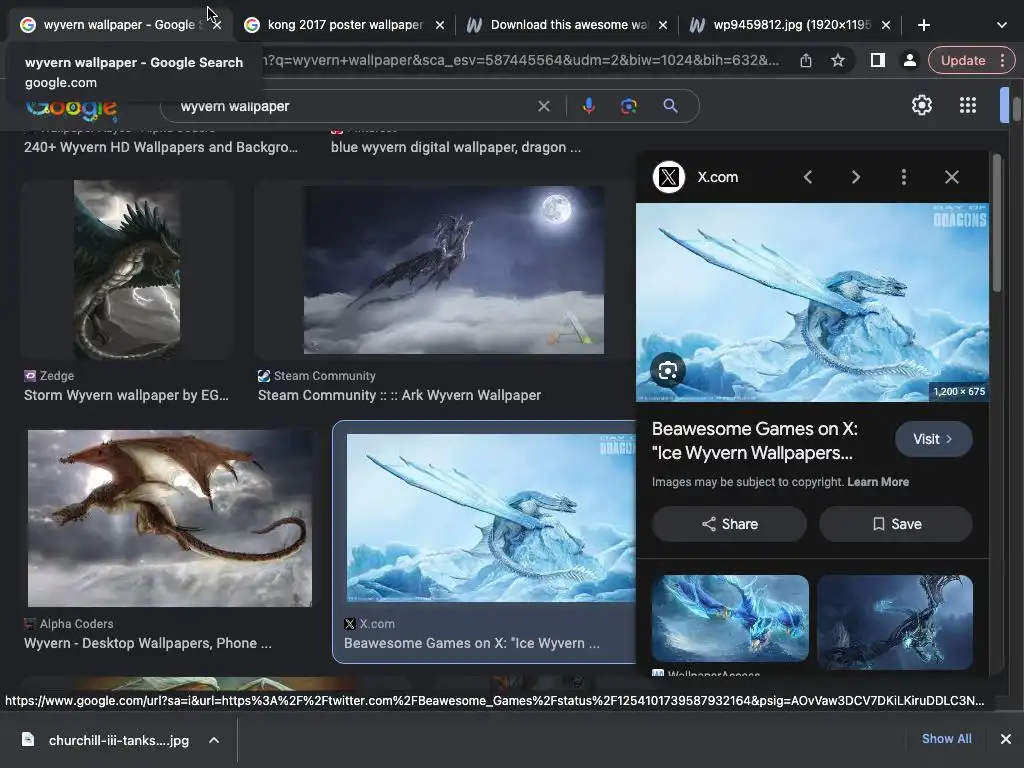This screenshot has width=1024, height=768.
Task: Open Storm Wyvern wallpaper thumbnail
Action: point(127,270)
